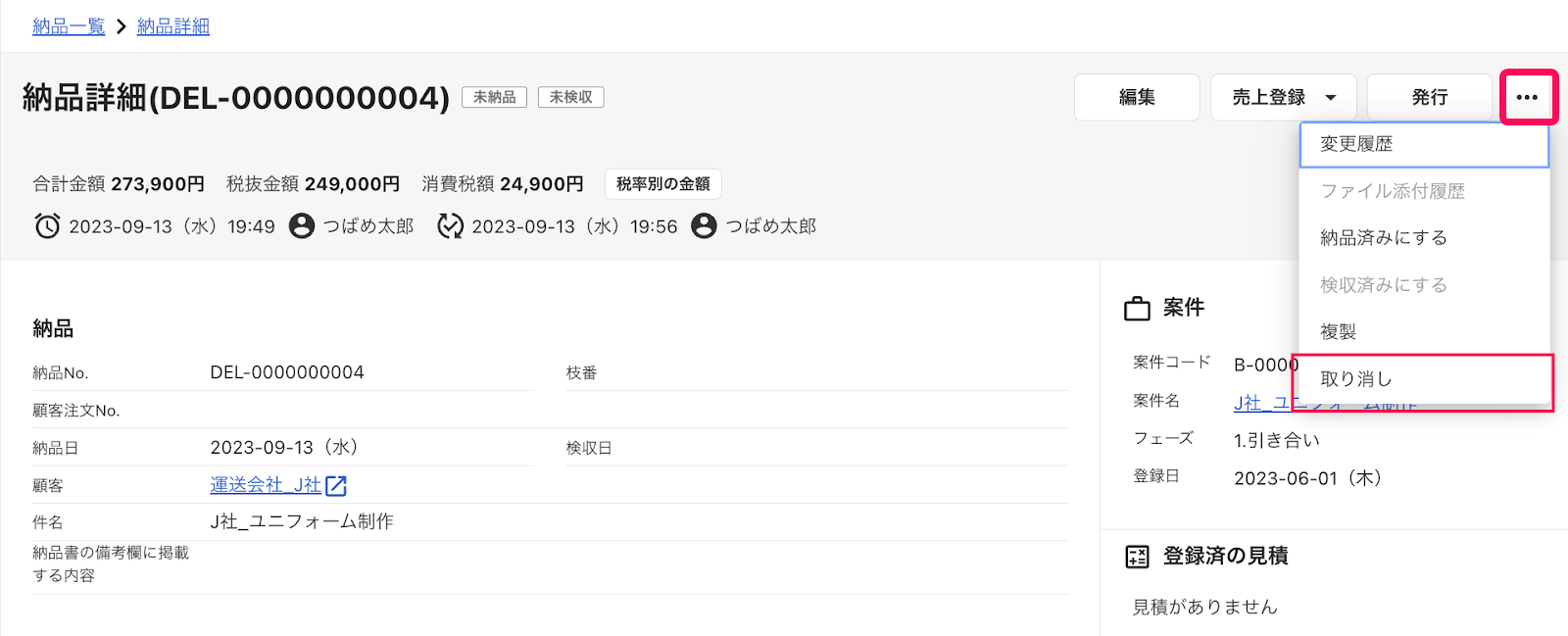Viewport: 1568px width, 636px height.
Task: Click the first つばめ太郎 user avatar icon
Action: tap(302, 226)
